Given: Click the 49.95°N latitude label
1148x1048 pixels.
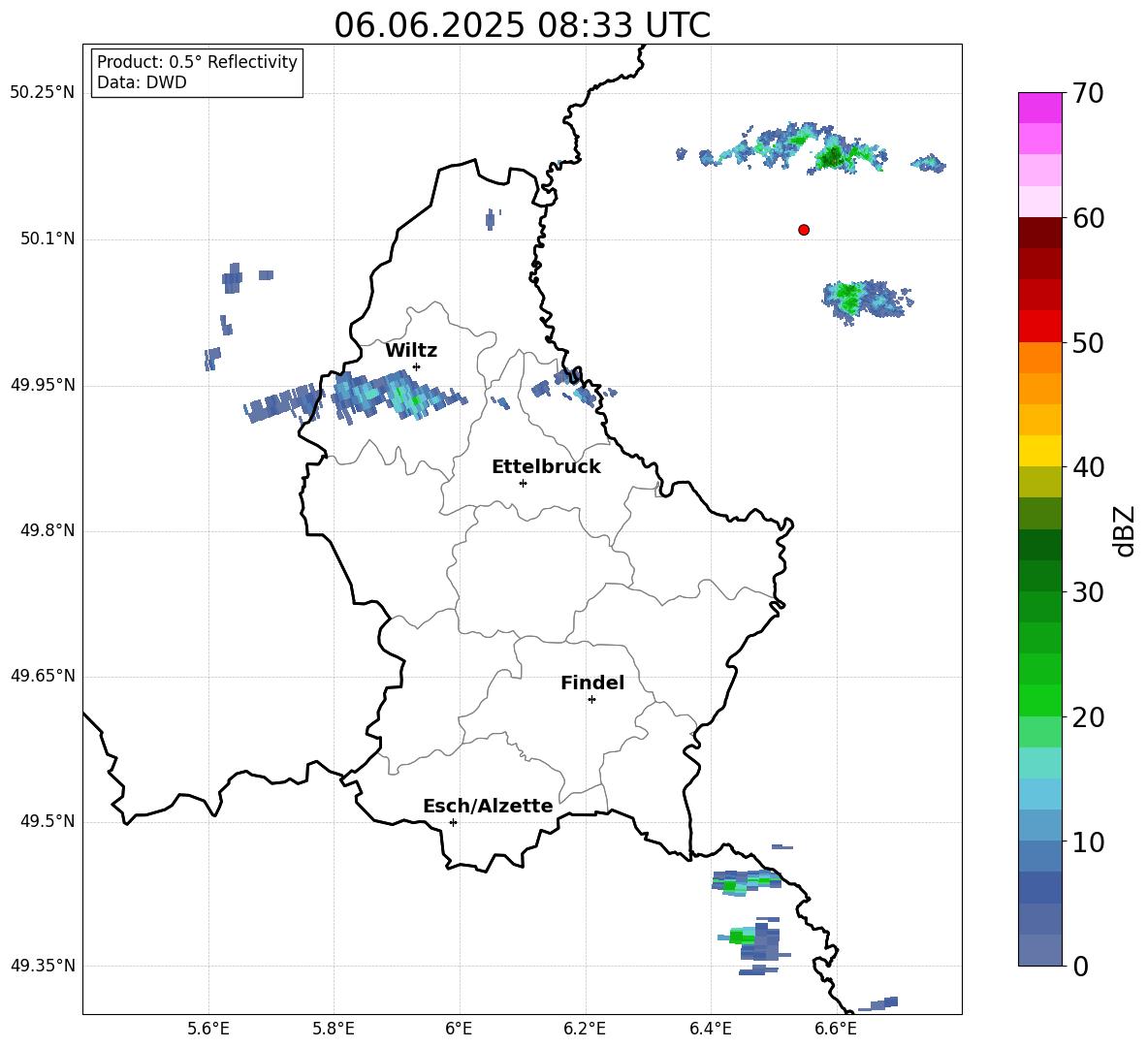Looking at the screenshot, I should (42, 385).
